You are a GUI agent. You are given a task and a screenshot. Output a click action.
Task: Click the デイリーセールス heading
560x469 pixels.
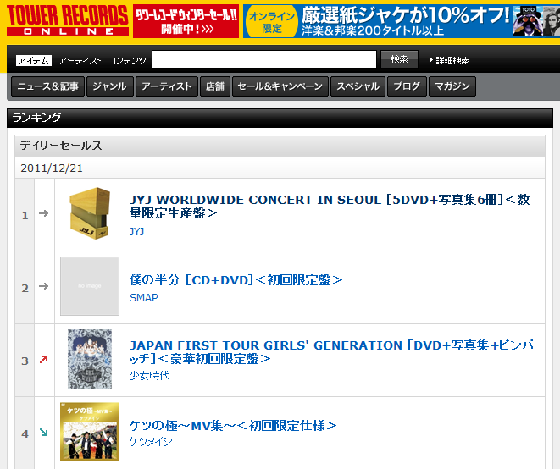pos(61,145)
